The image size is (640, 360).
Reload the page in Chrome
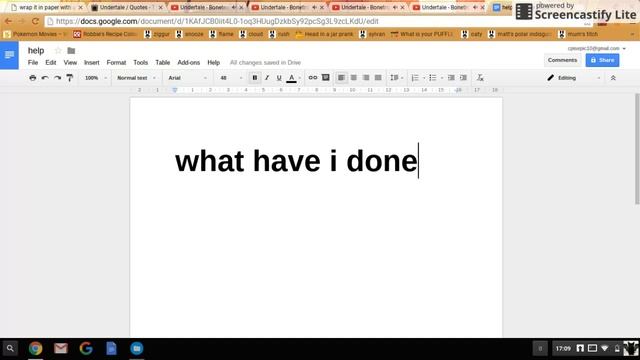36,21
